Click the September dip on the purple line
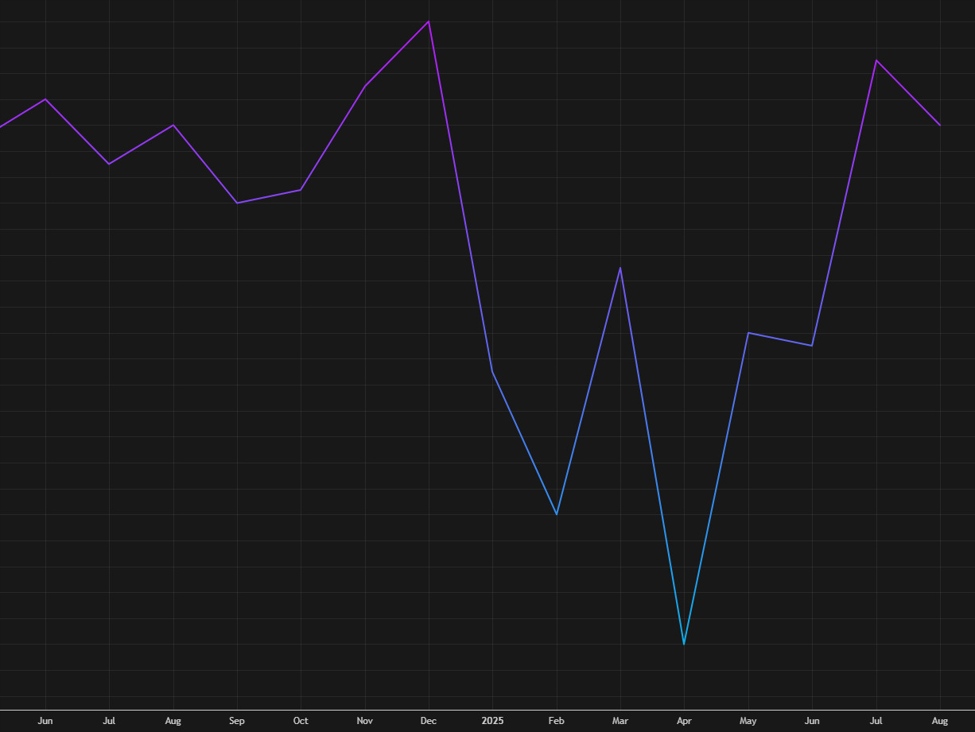 (x=237, y=203)
